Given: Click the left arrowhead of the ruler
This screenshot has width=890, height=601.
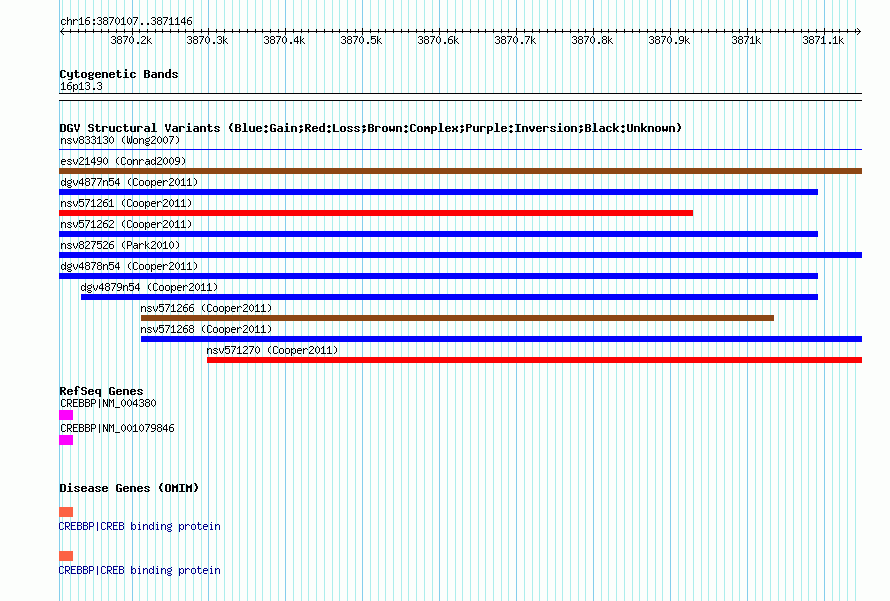Looking at the screenshot, I should click(x=62, y=31).
